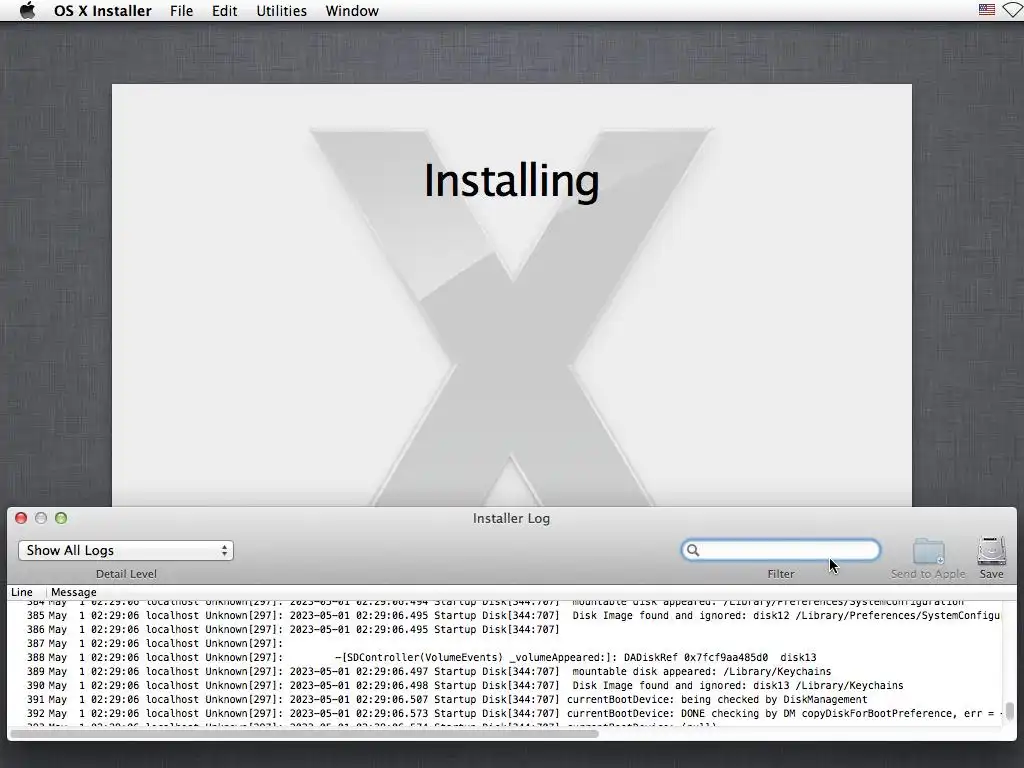Open the Apple menu

click(x=27, y=10)
